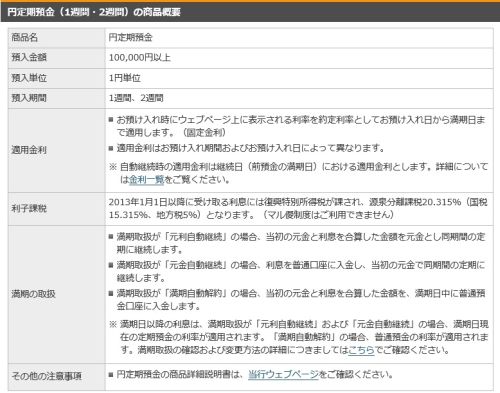Screen dimensions: 500x393
Task: Click the 円定期預金 product name value
Action: [130, 38]
